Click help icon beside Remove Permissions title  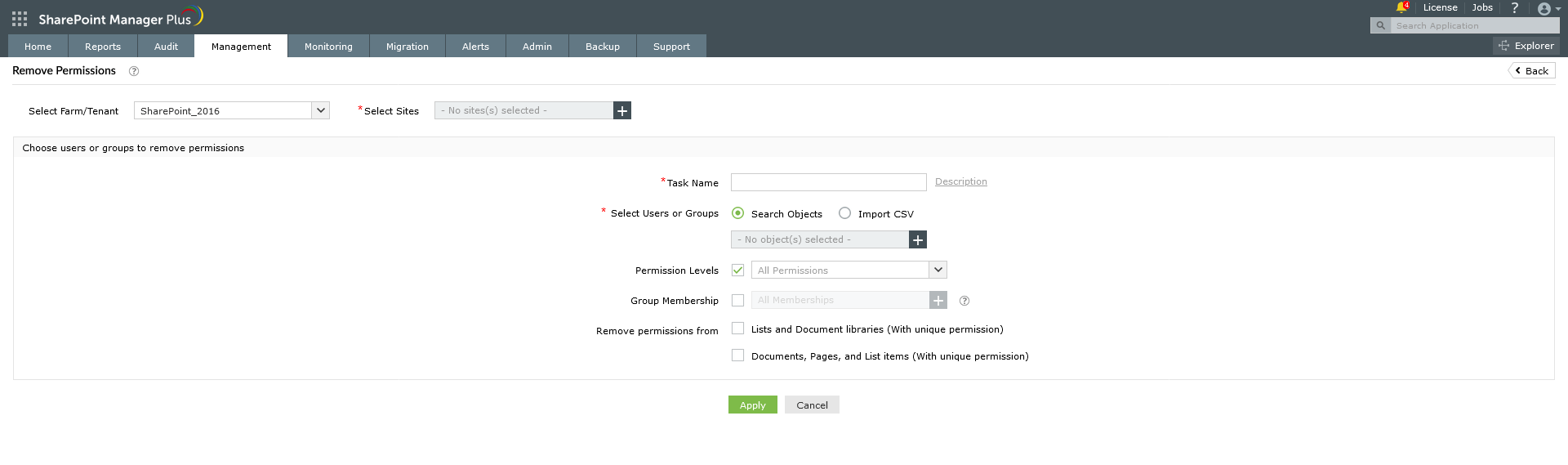134,71
